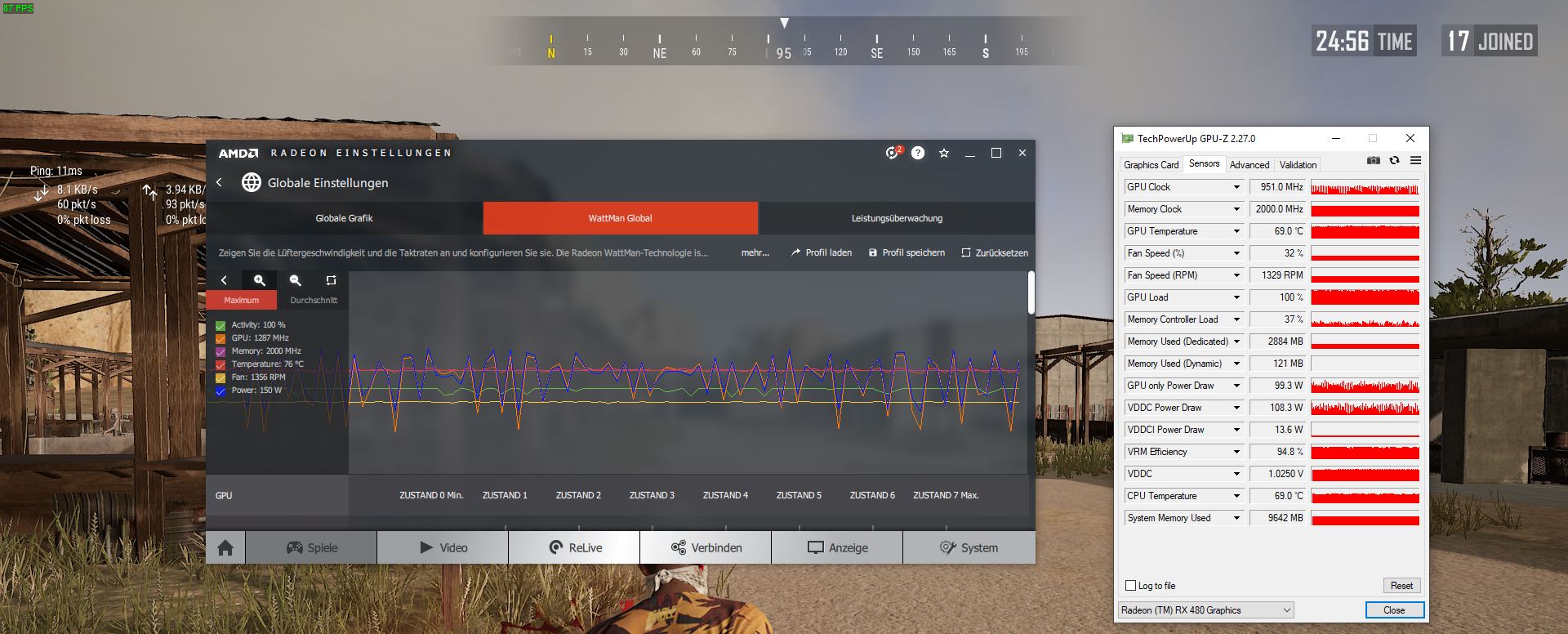The image size is (1568, 634).
Task: Open the Radeon RX 480 Graphics device selector
Action: [x=1206, y=610]
